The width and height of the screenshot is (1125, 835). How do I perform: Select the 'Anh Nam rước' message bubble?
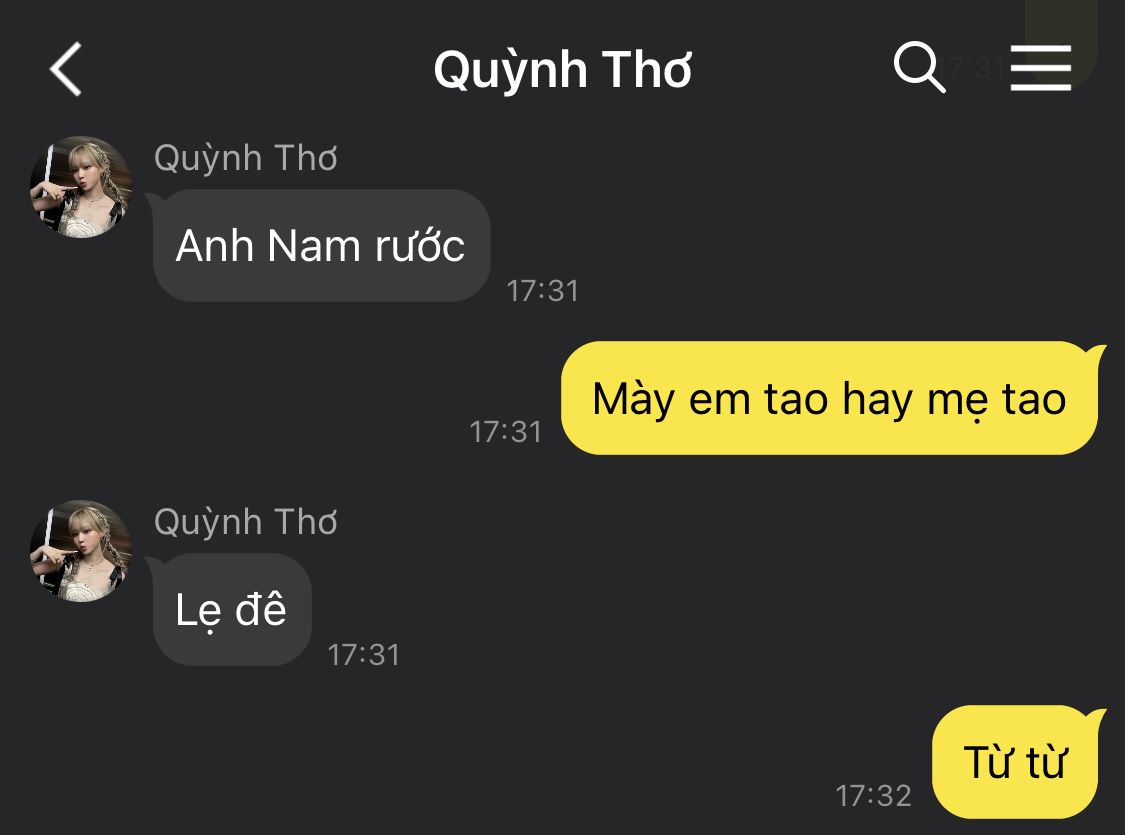[x=321, y=245]
